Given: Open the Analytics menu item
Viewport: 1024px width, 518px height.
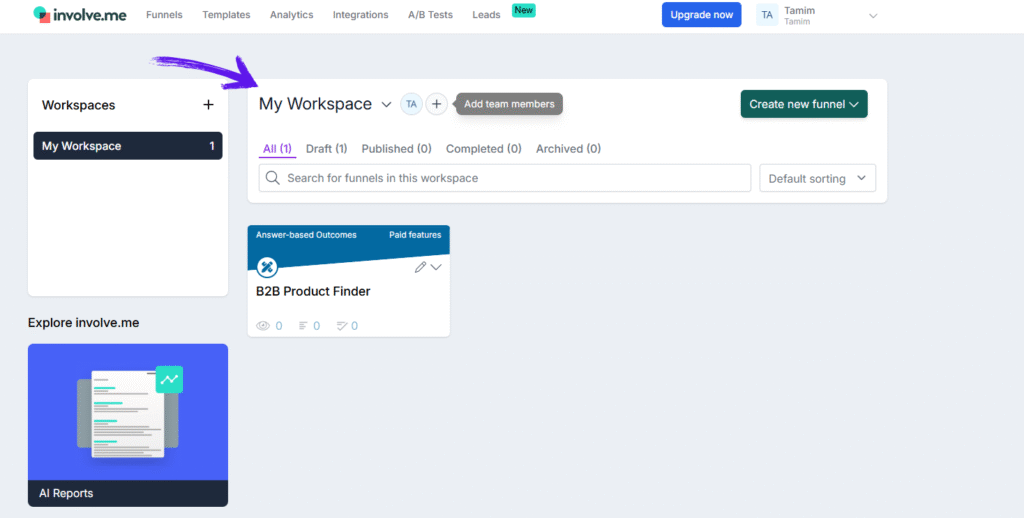Looking at the screenshot, I should [291, 15].
